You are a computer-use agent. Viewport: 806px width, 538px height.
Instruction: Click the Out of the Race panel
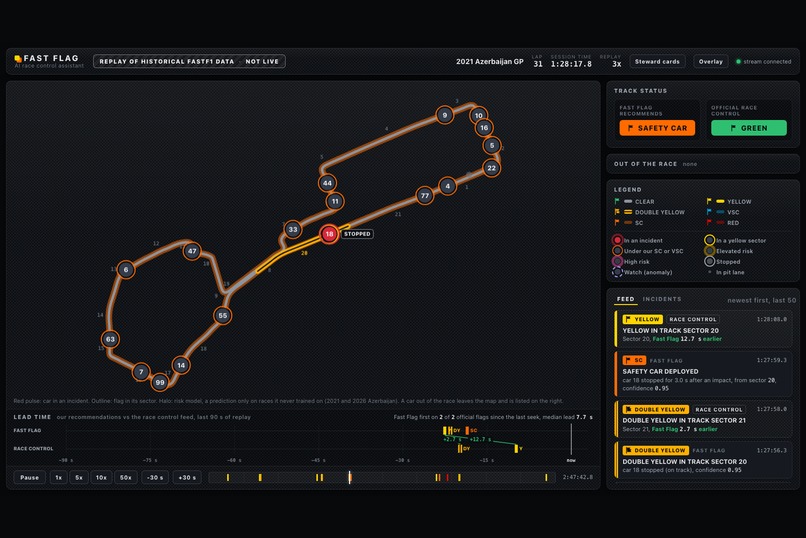pos(703,164)
